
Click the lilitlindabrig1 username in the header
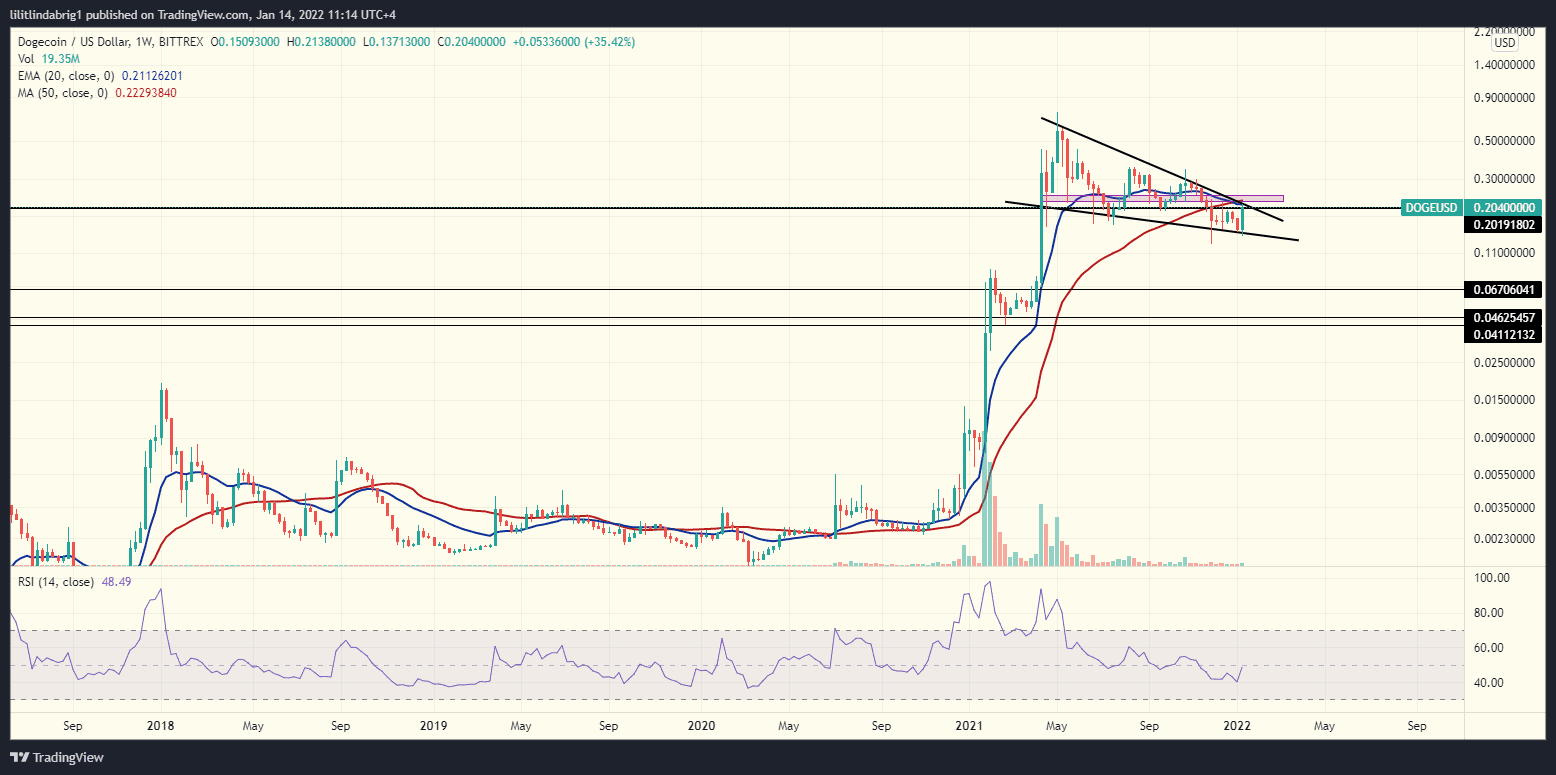click(x=46, y=14)
